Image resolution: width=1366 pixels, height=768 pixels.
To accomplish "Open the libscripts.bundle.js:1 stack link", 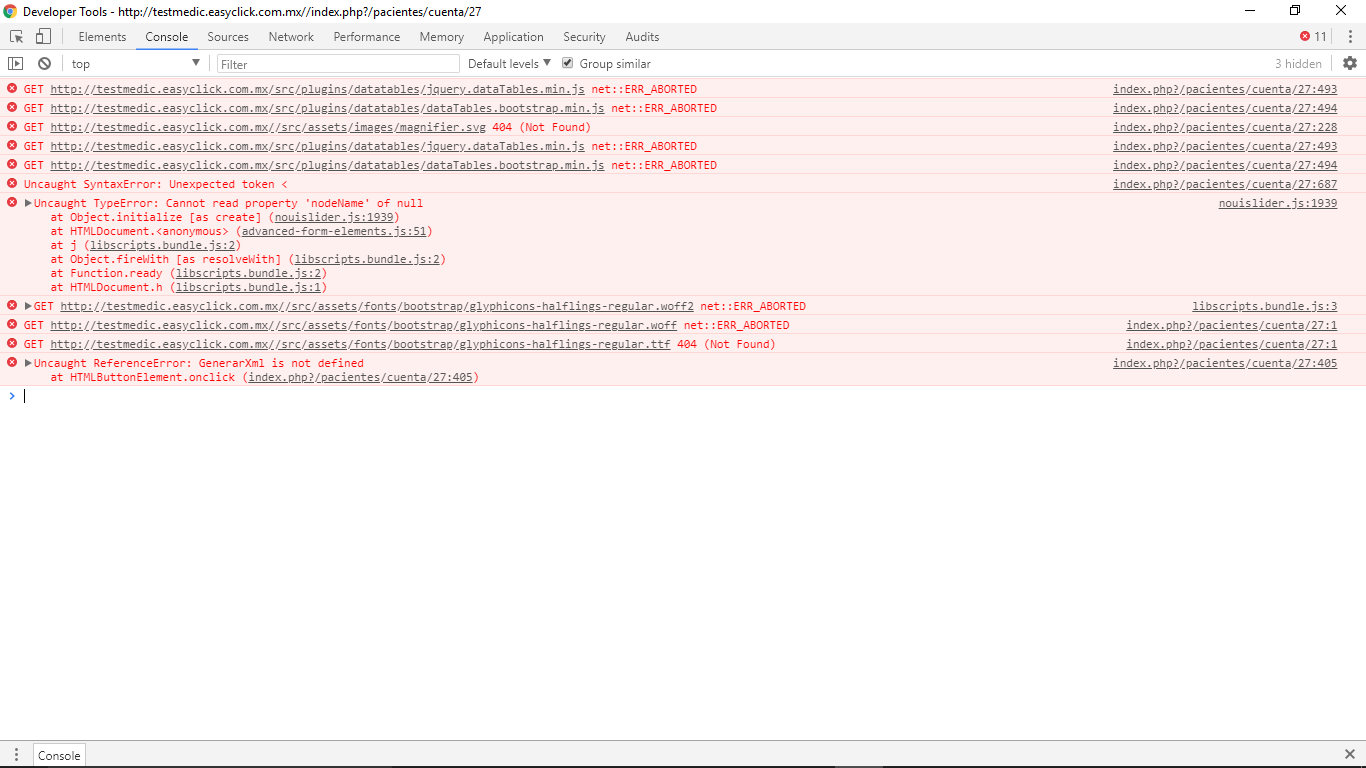I will pos(248,287).
